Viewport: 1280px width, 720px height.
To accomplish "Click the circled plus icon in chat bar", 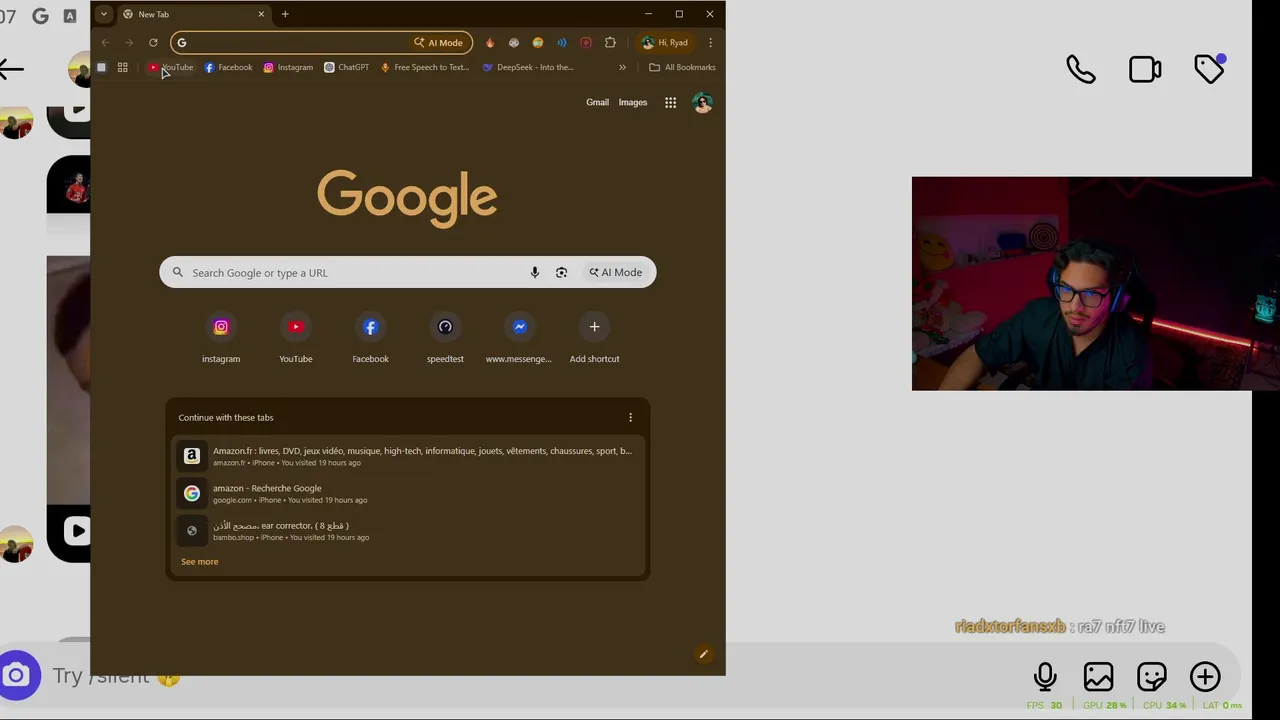I will pos(1205,677).
